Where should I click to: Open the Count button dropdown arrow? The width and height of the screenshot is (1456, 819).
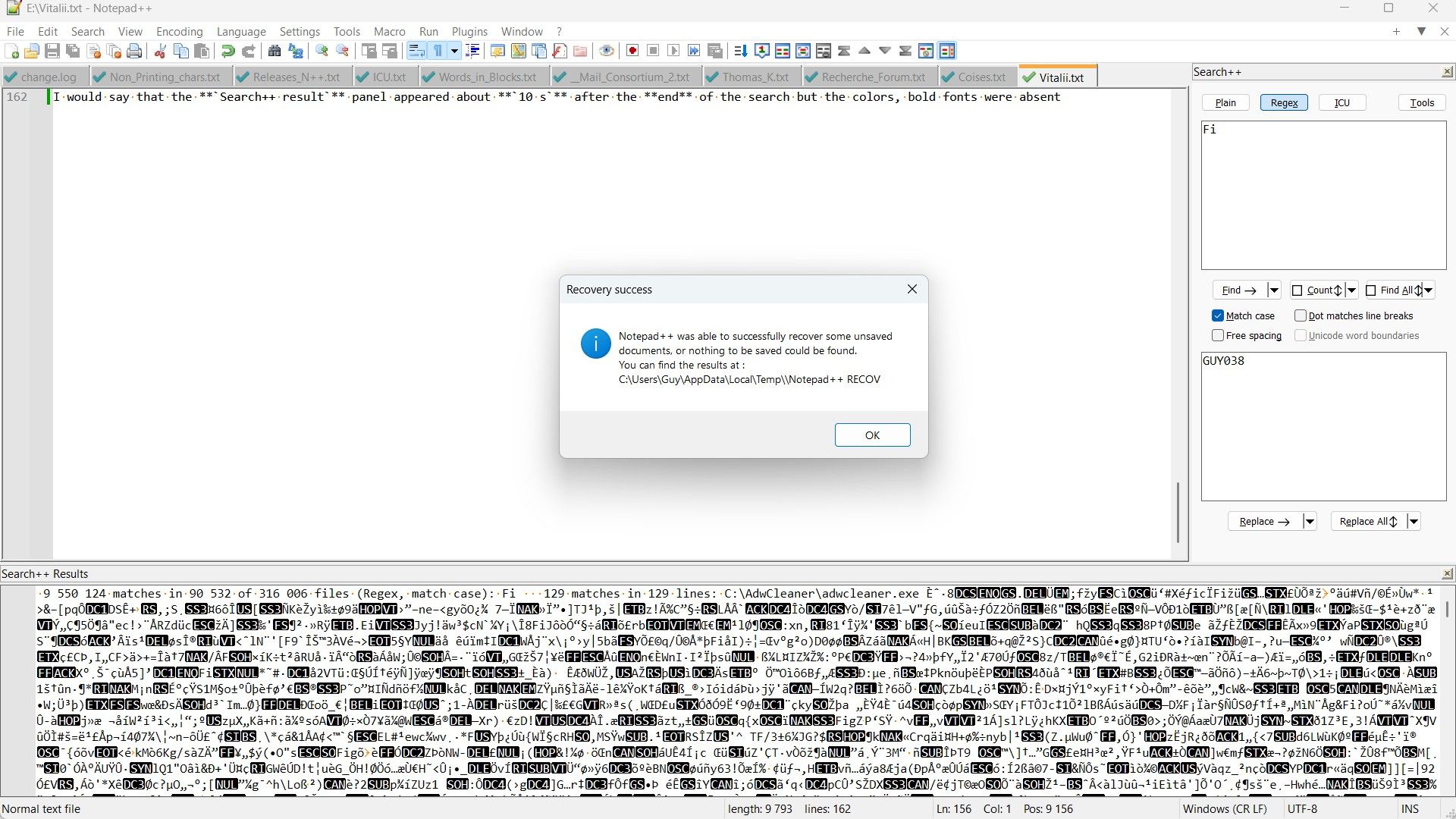click(x=1351, y=290)
